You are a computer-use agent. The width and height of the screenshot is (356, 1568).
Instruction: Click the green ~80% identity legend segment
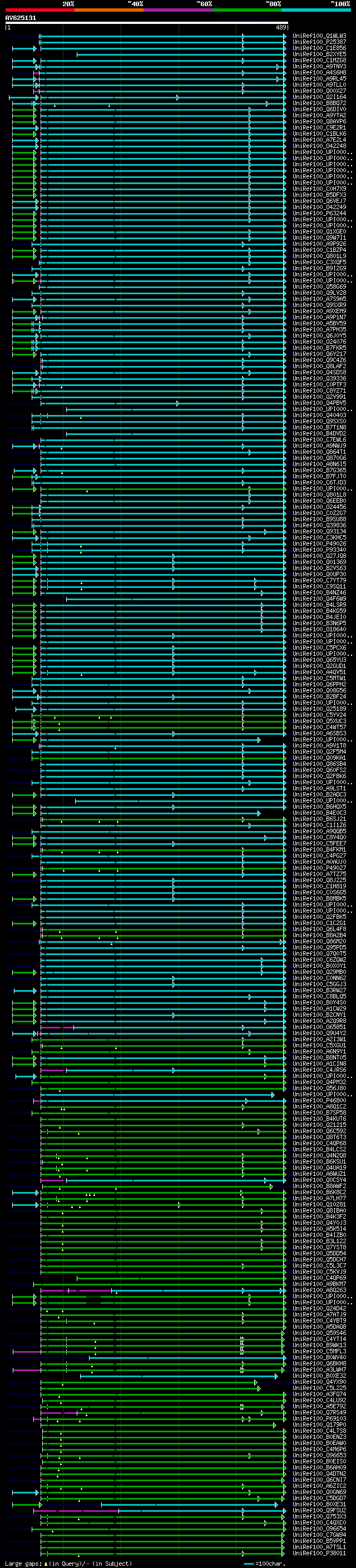tap(246, 11)
